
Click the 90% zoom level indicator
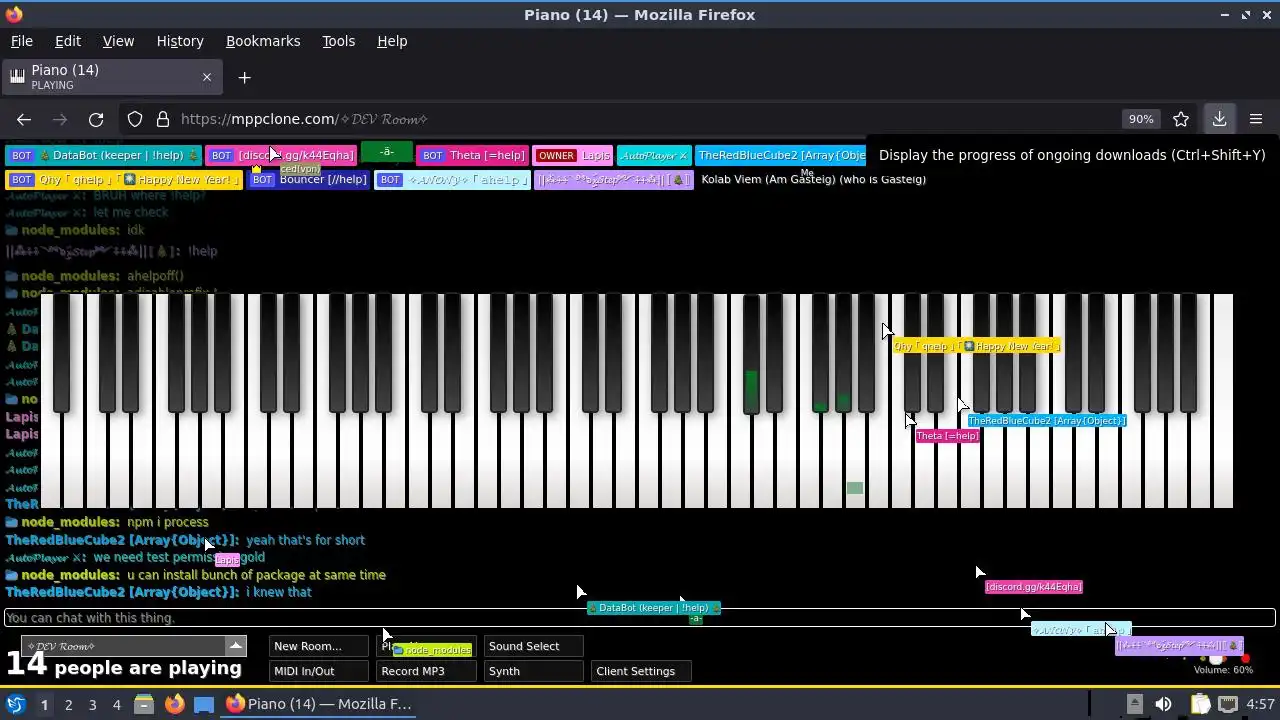pyautogui.click(x=1141, y=119)
